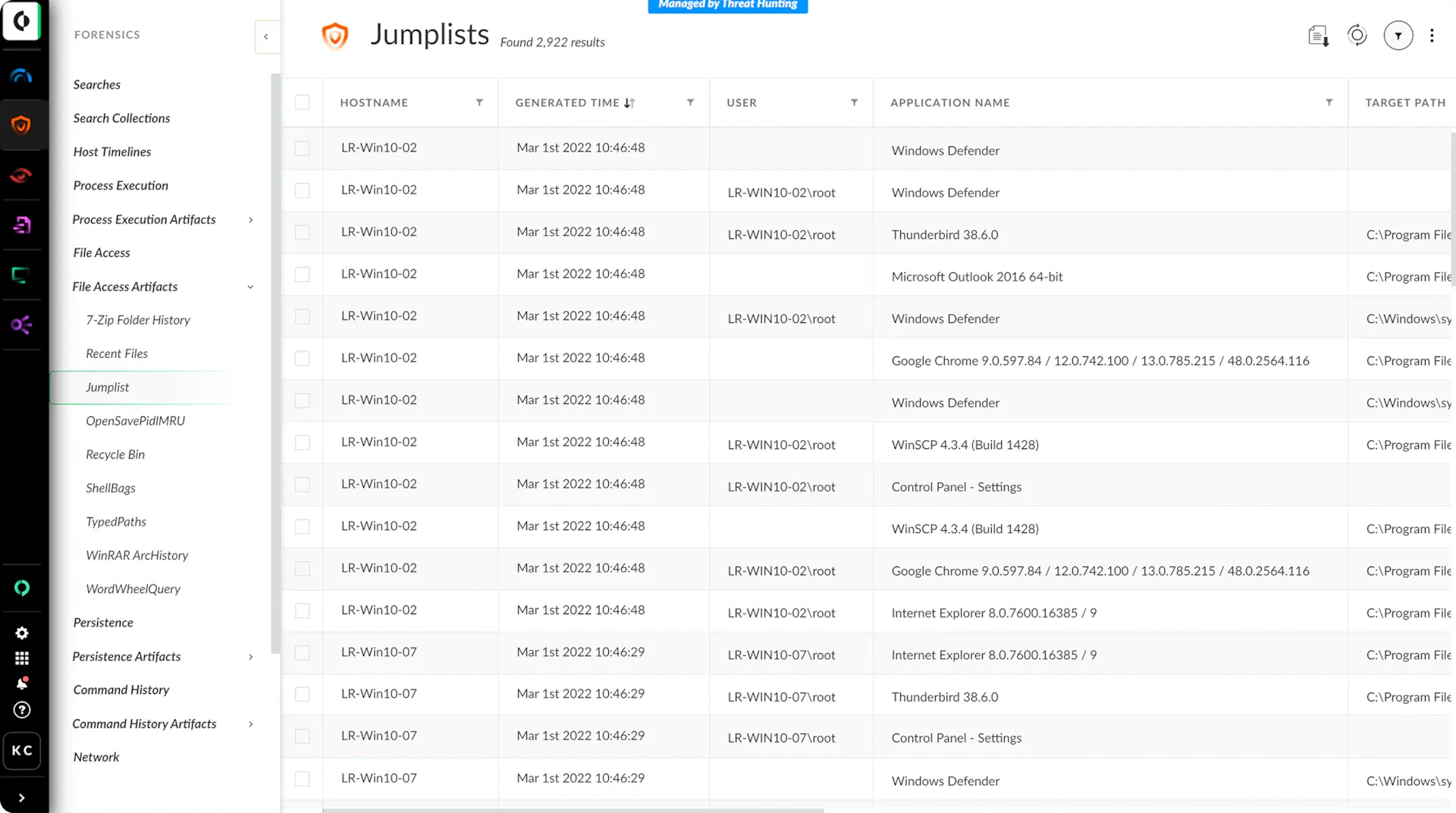1456x813 pixels.
Task: Open the Hostname column filter dropdown
Action: [479, 102]
